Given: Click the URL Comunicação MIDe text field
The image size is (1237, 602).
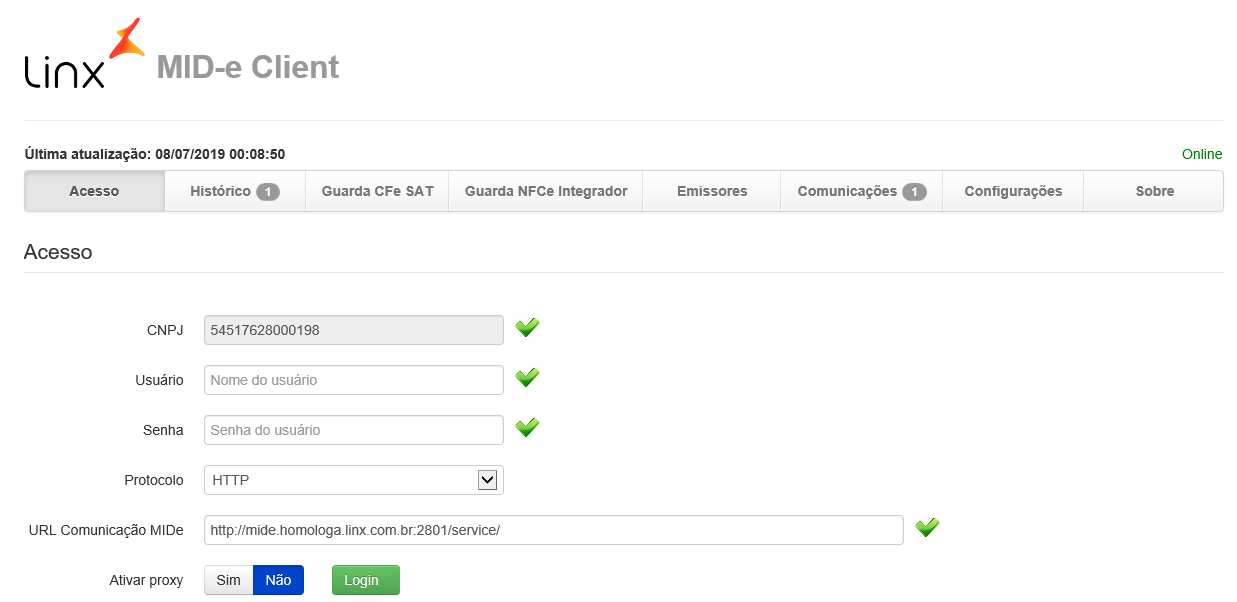Looking at the screenshot, I should click(553, 530).
